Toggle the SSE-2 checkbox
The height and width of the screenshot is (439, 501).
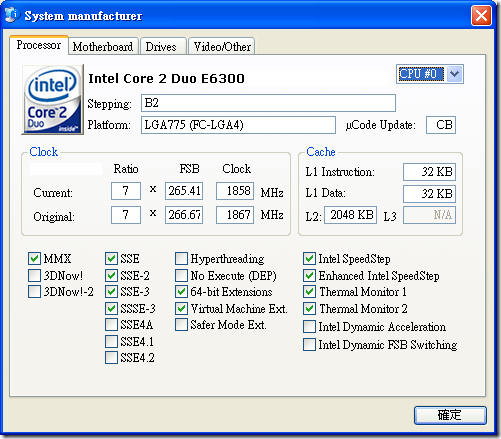(x=111, y=275)
